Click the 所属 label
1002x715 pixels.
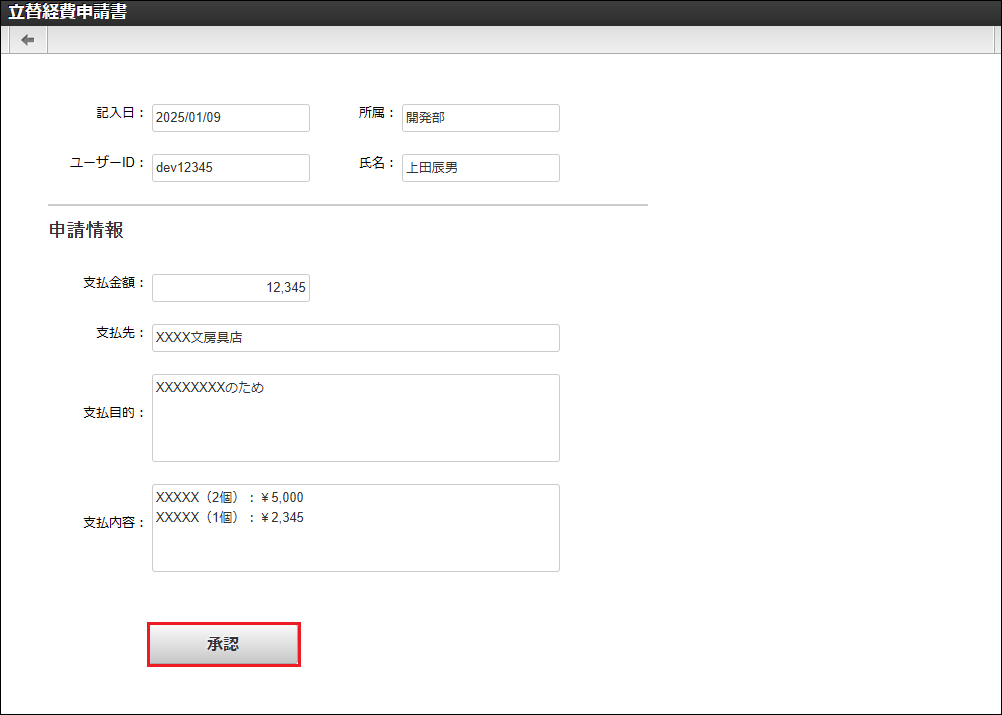coord(376,113)
